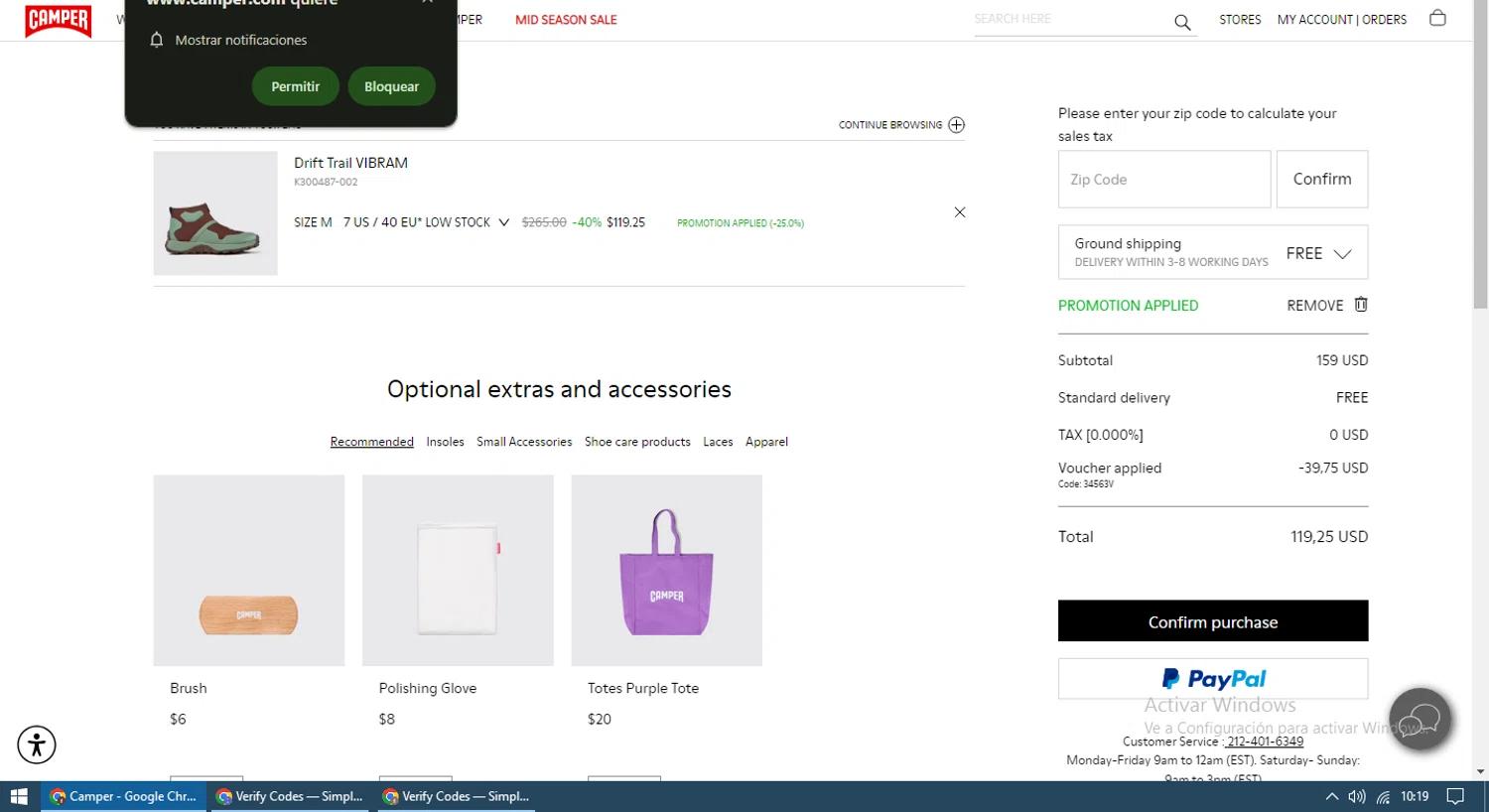Open the search magnifier icon
This screenshot has width=1489, height=812.
pyautogui.click(x=1182, y=22)
